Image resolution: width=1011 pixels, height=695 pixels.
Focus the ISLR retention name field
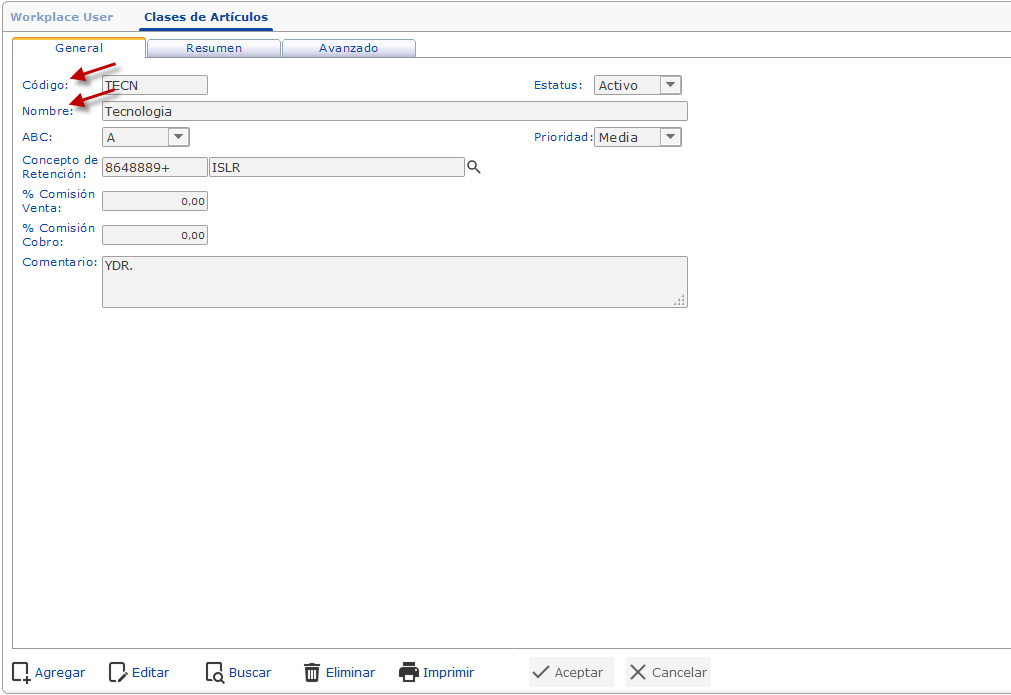[337, 167]
